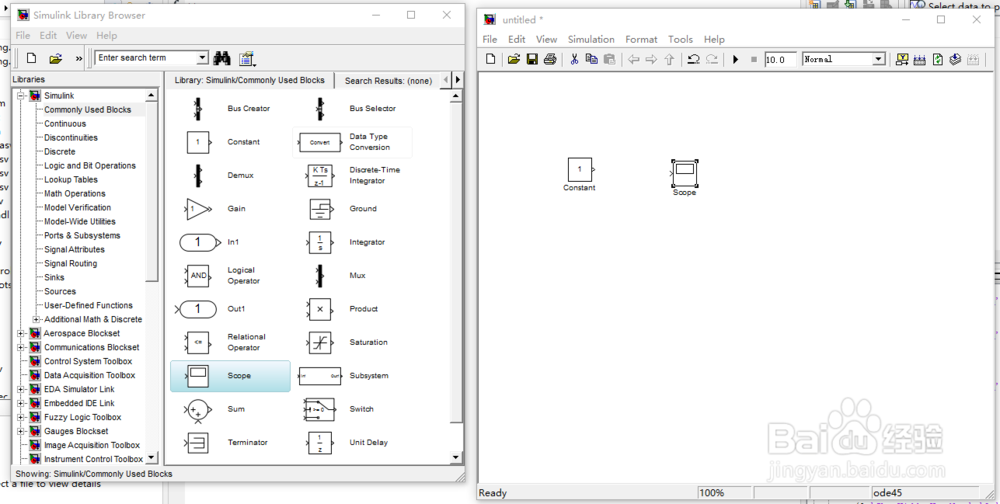
Task: Select the Discrete-Time Integrator block
Action: tap(320, 175)
